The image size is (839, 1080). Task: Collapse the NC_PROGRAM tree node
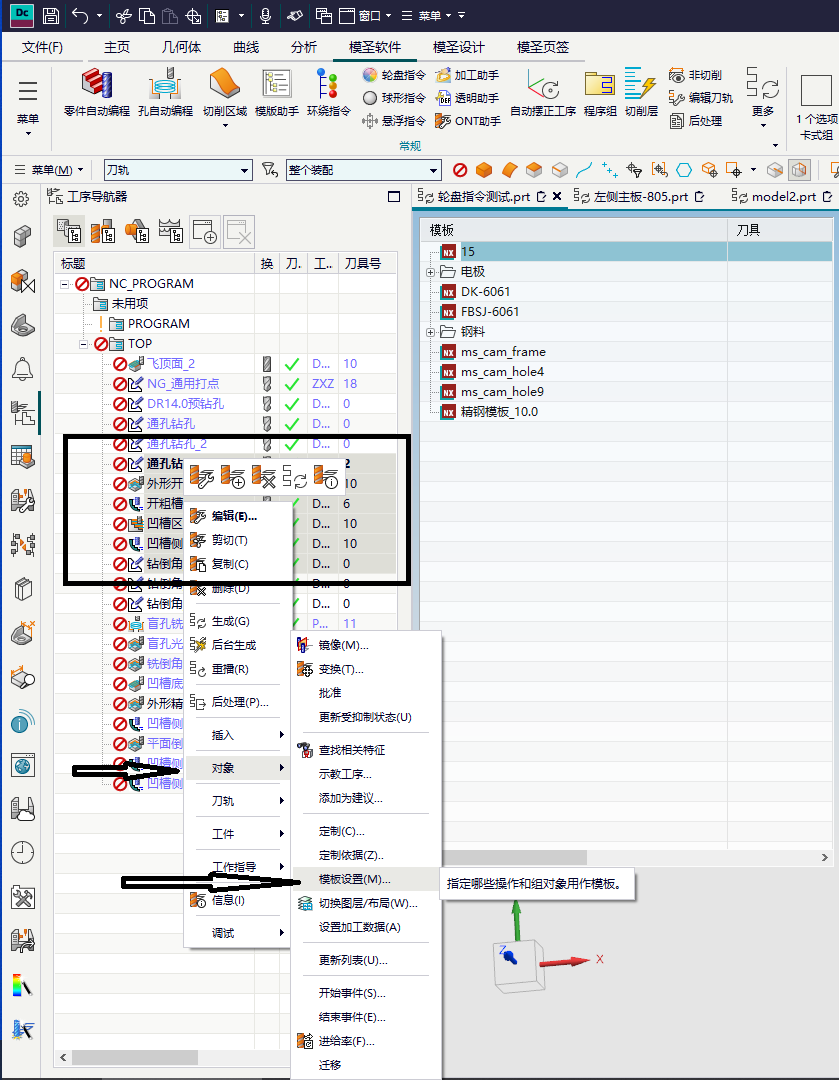pos(65,284)
